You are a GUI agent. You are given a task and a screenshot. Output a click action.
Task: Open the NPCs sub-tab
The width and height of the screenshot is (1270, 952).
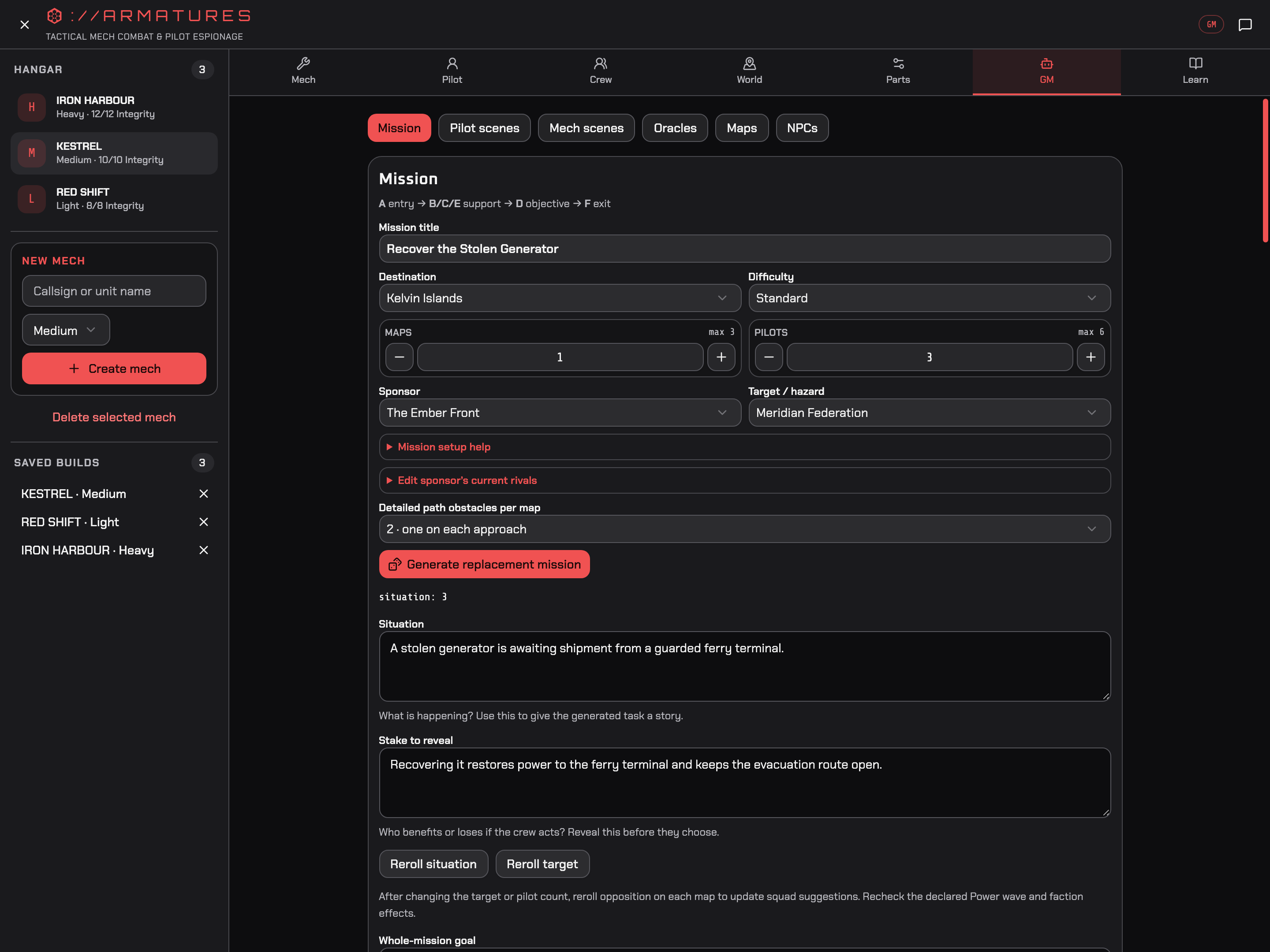click(802, 128)
